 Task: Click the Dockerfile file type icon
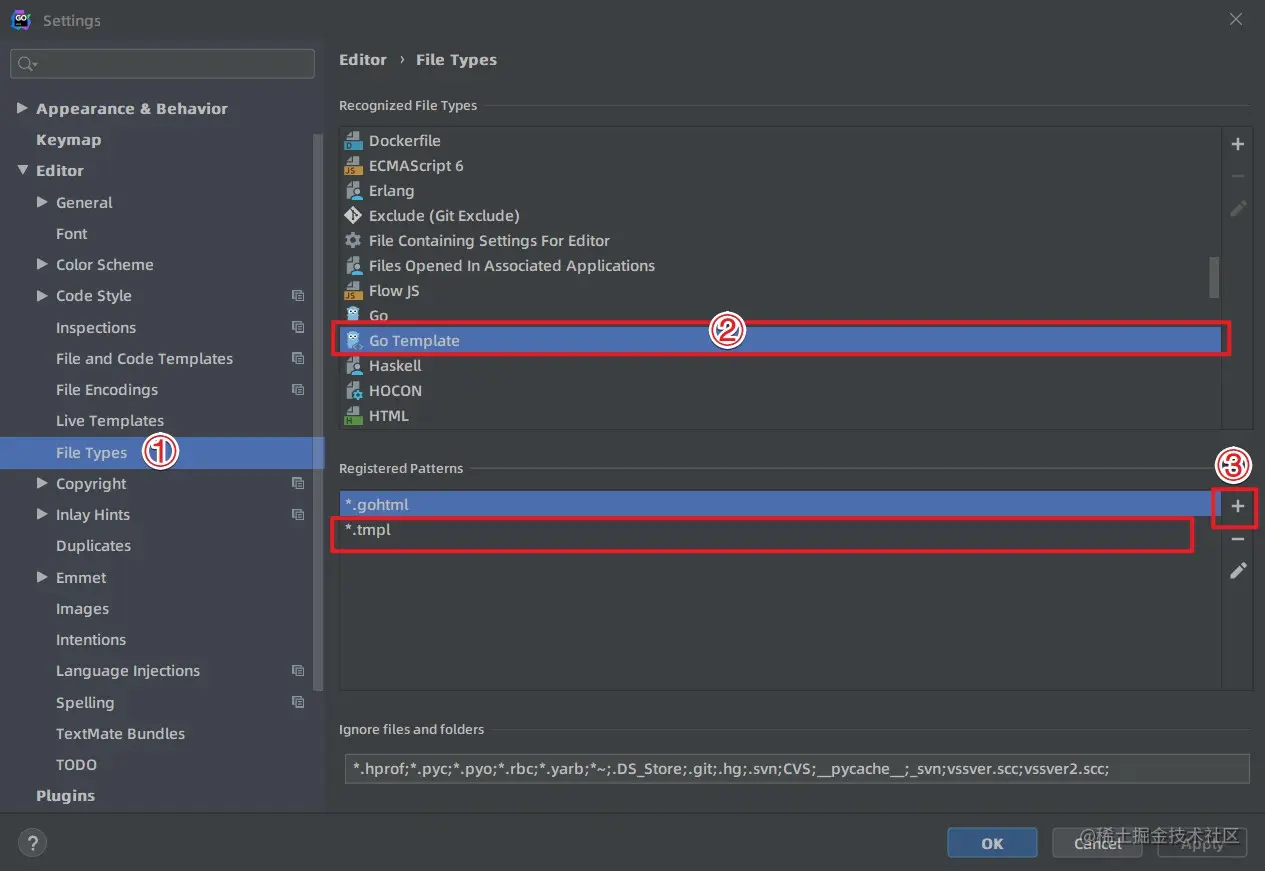(352, 141)
